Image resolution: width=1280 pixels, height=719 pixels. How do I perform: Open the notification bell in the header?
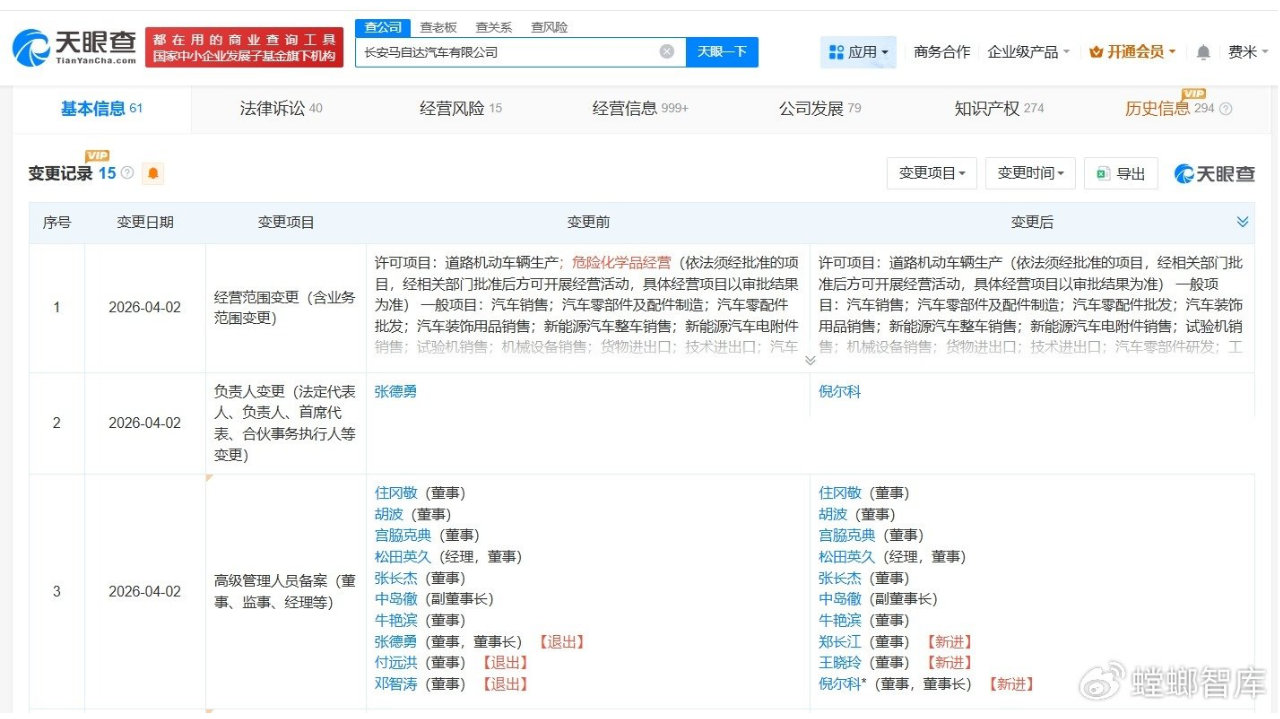pos(1203,52)
